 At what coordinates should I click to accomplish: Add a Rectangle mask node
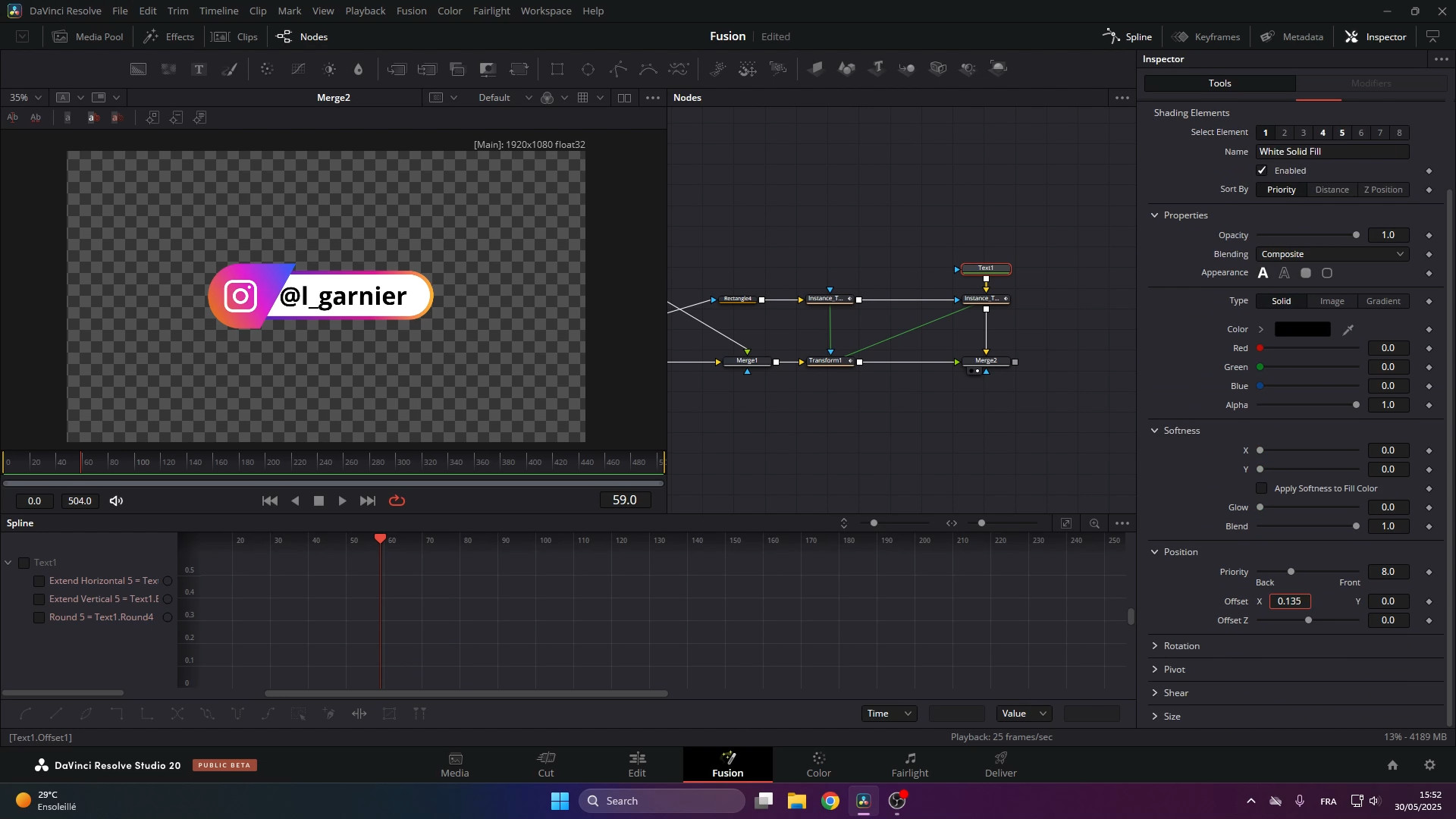[557, 69]
